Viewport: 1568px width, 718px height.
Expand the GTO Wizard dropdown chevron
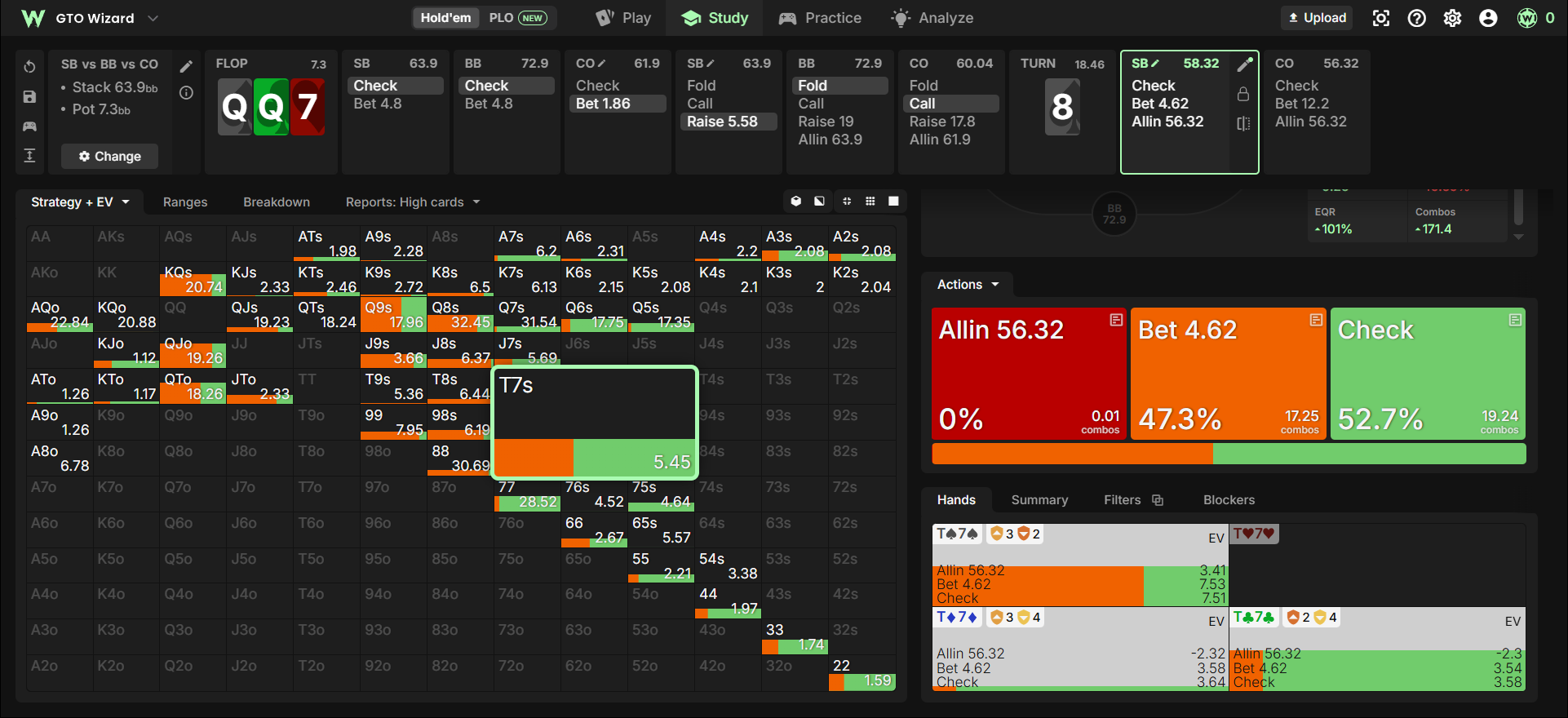pos(153,18)
